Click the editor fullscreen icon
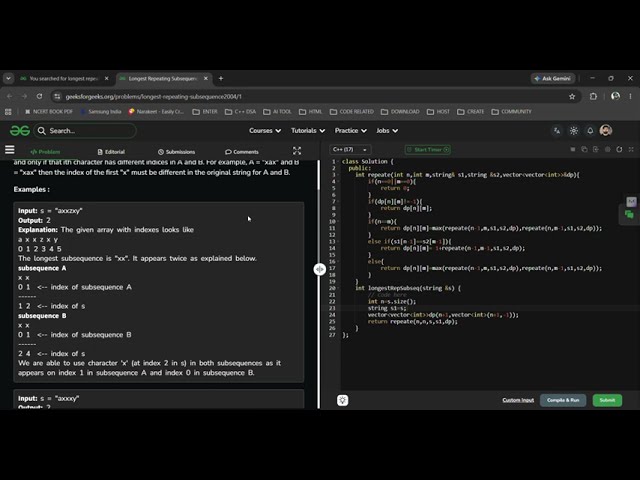The image size is (640, 480). 631,149
